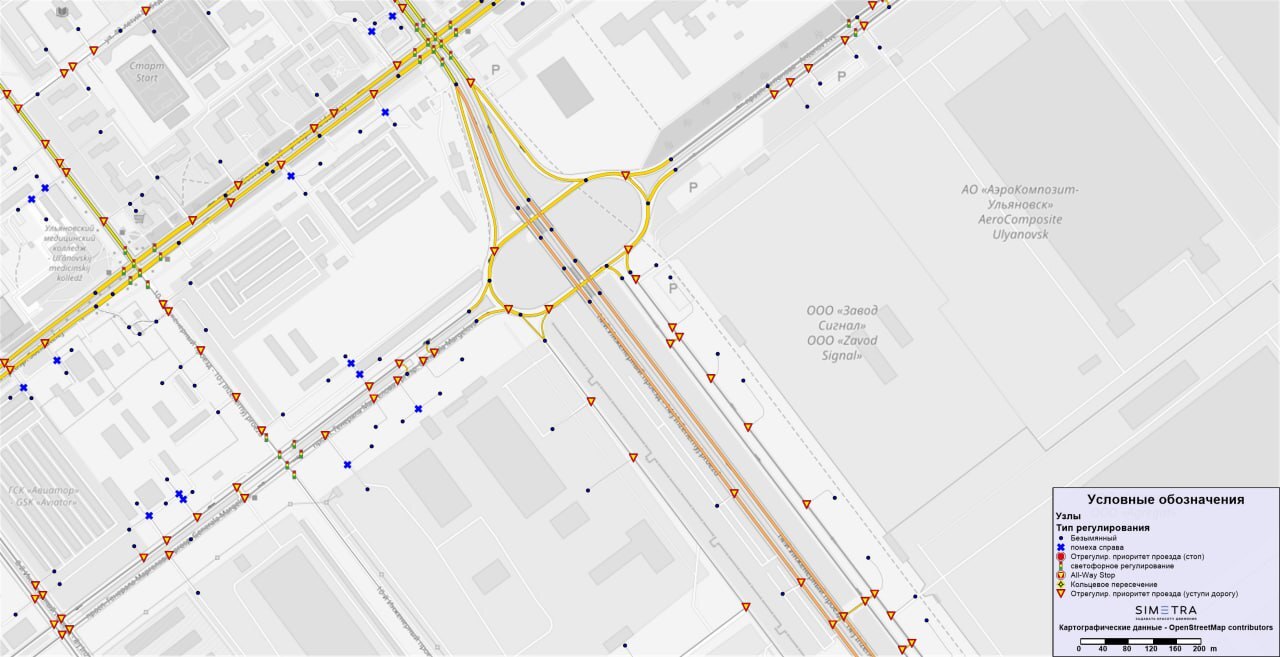1280x657 pixels.
Task: Click the legend label помеха справа
Action: coord(1097,547)
